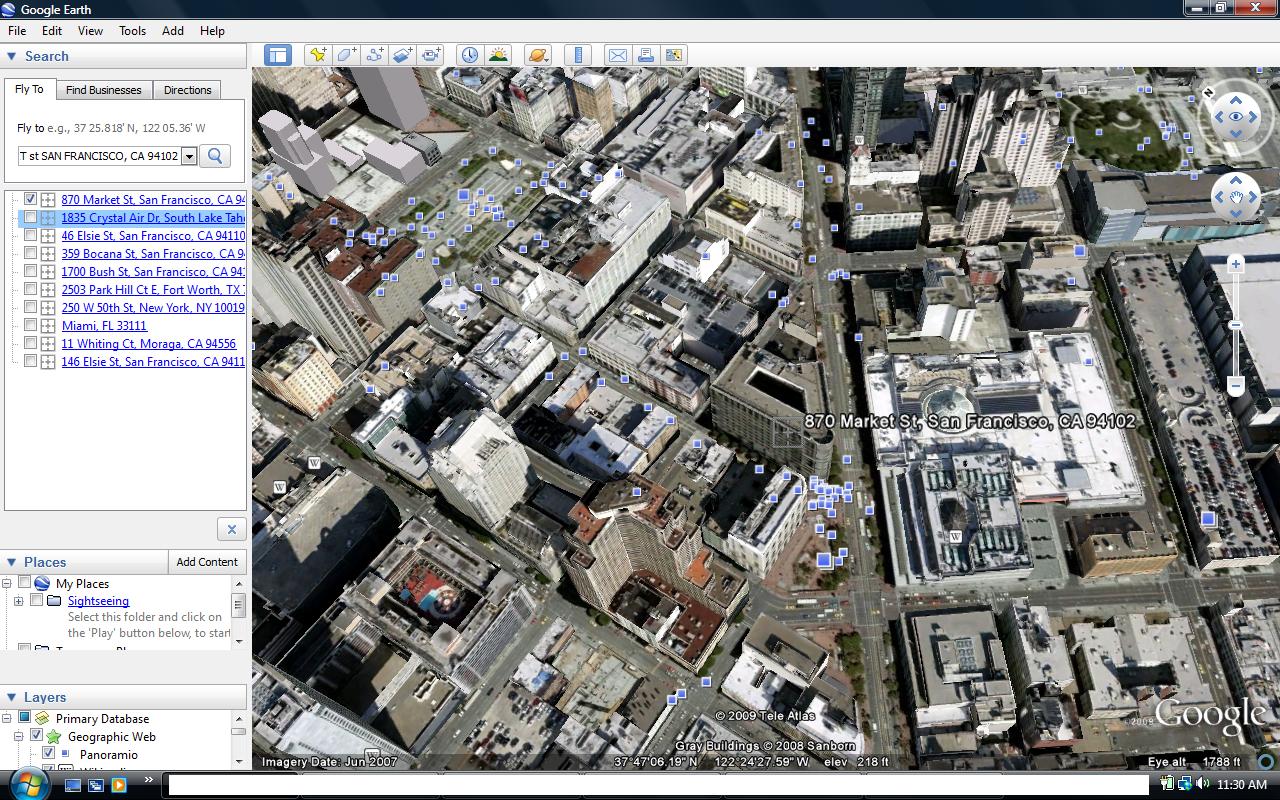
Task: Click the Primary Database layers icon
Action: coord(42,718)
